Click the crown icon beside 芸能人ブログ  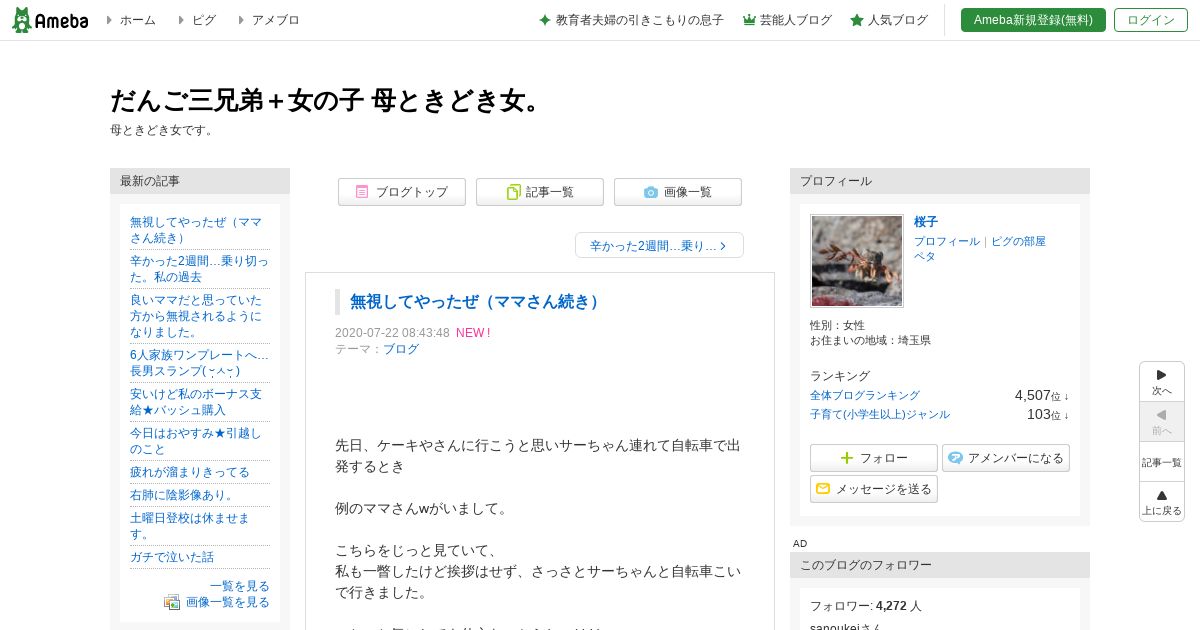(749, 20)
